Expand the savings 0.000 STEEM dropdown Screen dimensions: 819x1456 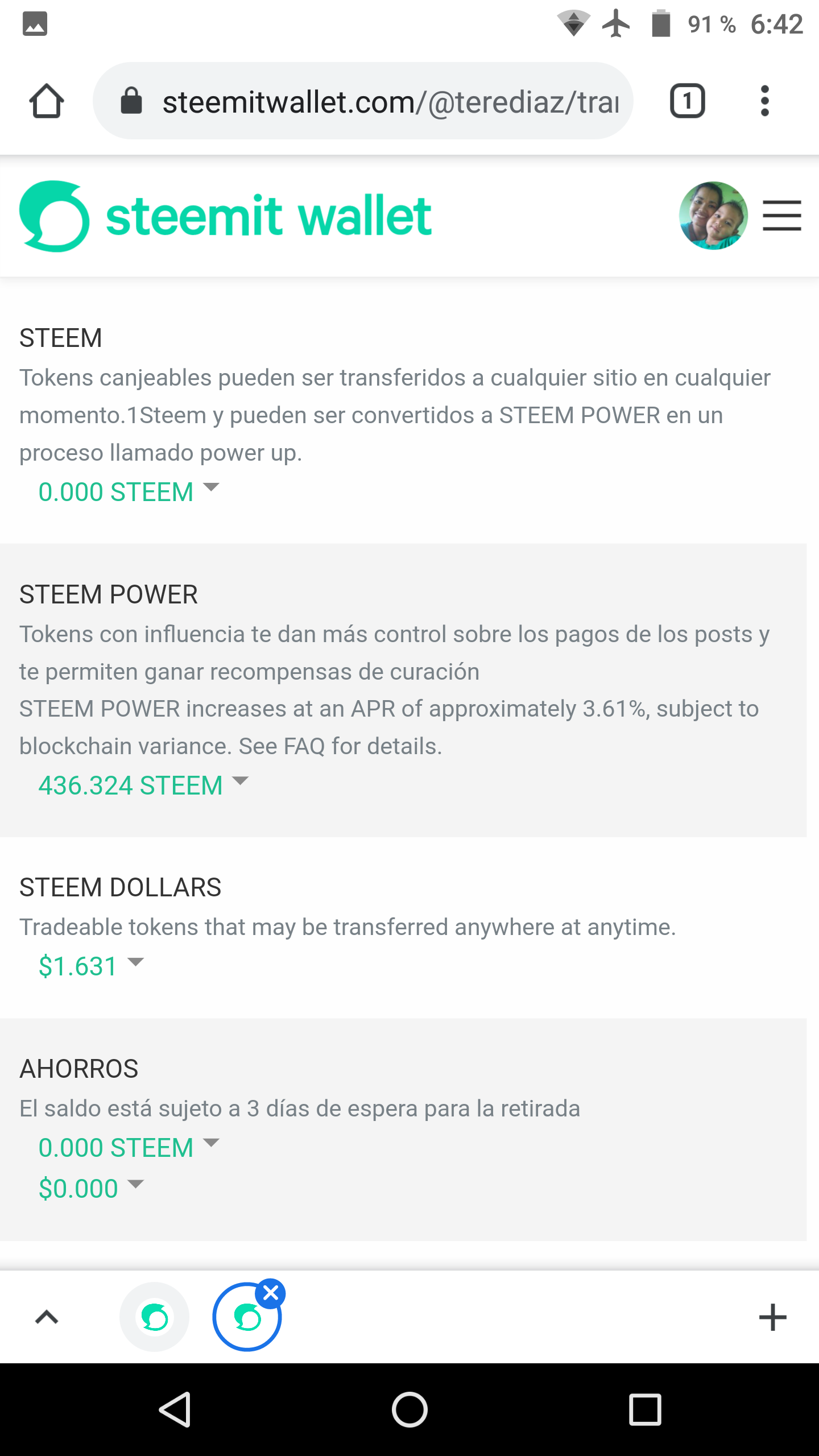pos(129,1148)
